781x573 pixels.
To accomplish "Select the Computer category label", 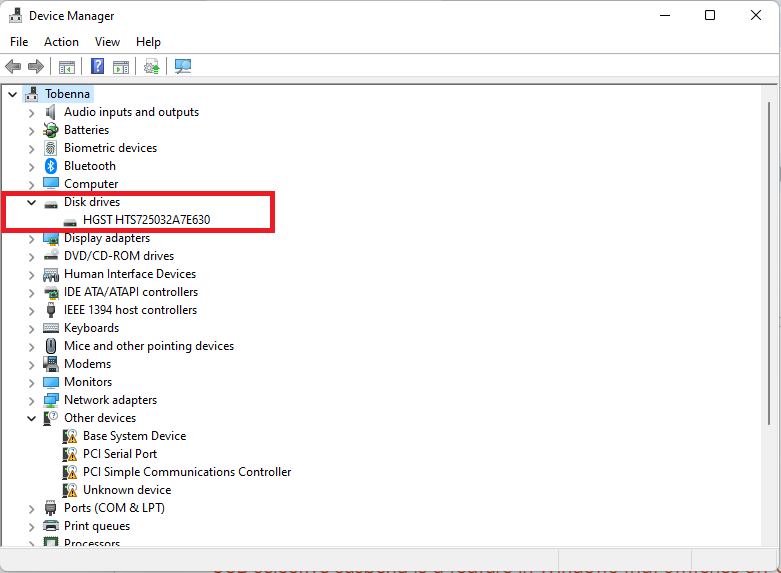I will pos(91,184).
